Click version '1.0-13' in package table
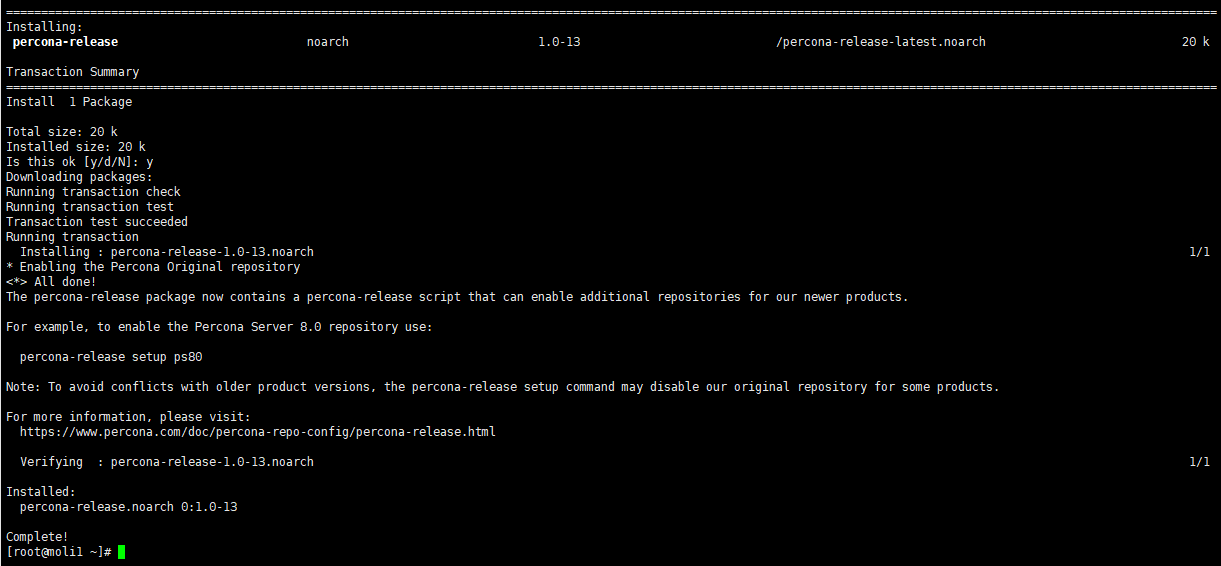Viewport: 1221px width, 566px height. coord(559,42)
